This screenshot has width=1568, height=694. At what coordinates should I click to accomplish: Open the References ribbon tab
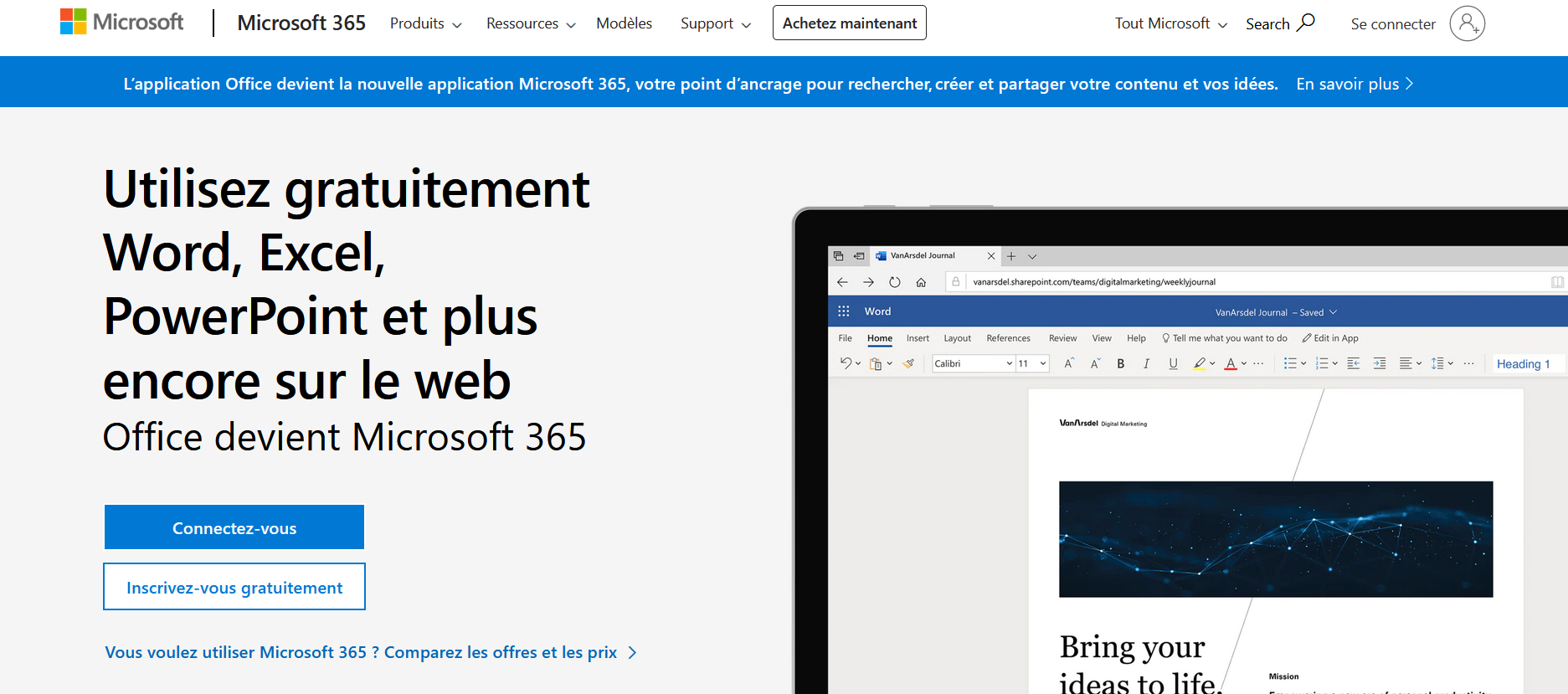click(1008, 338)
